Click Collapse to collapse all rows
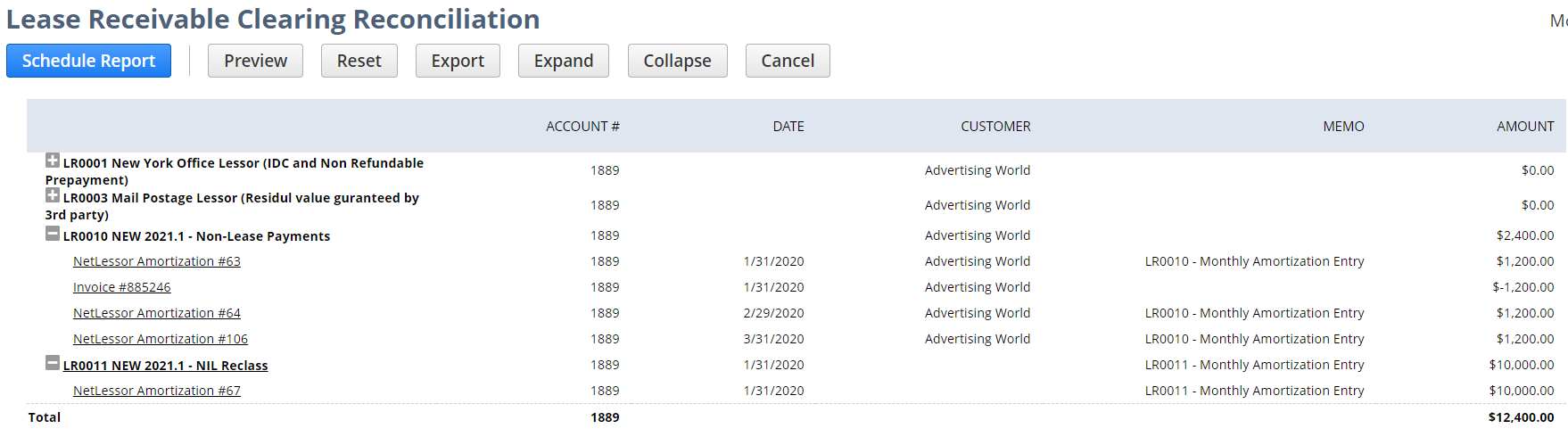 677,61
